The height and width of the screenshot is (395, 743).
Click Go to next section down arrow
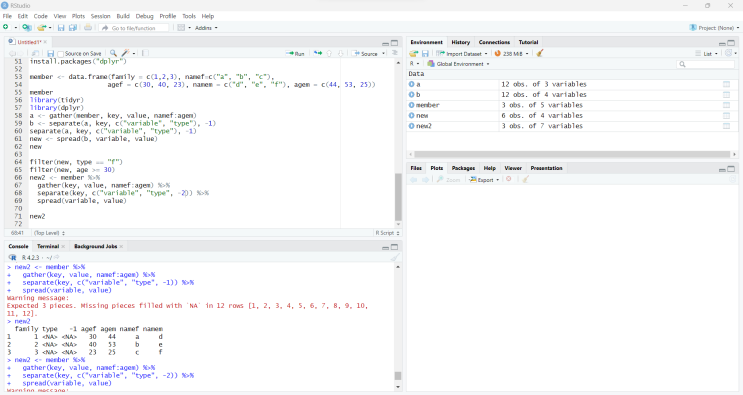tap(340, 53)
